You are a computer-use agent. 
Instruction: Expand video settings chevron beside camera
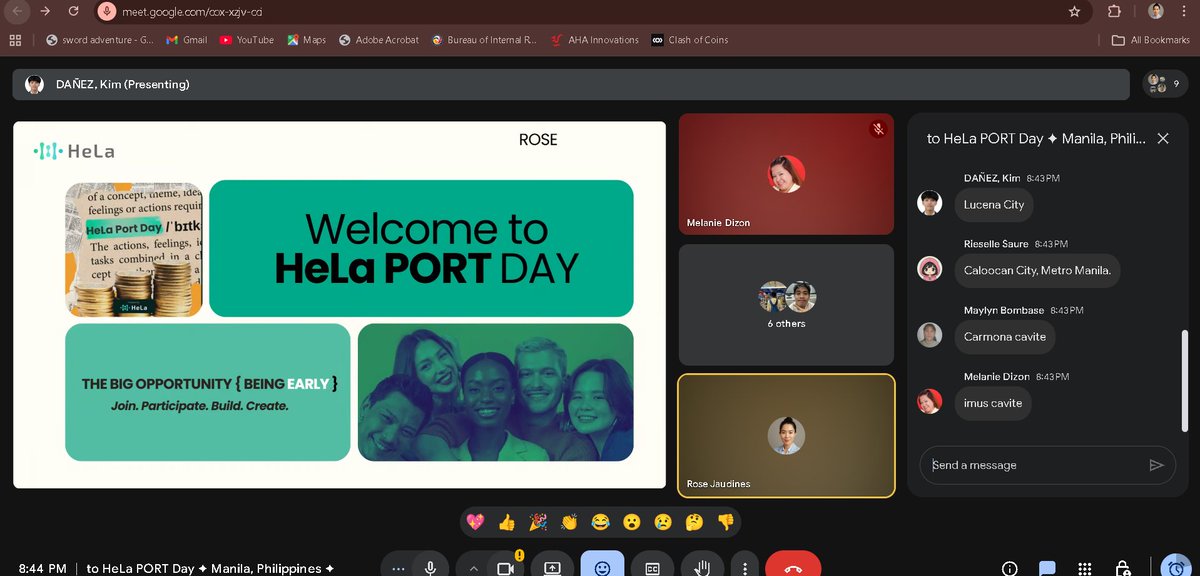pos(473,567)
